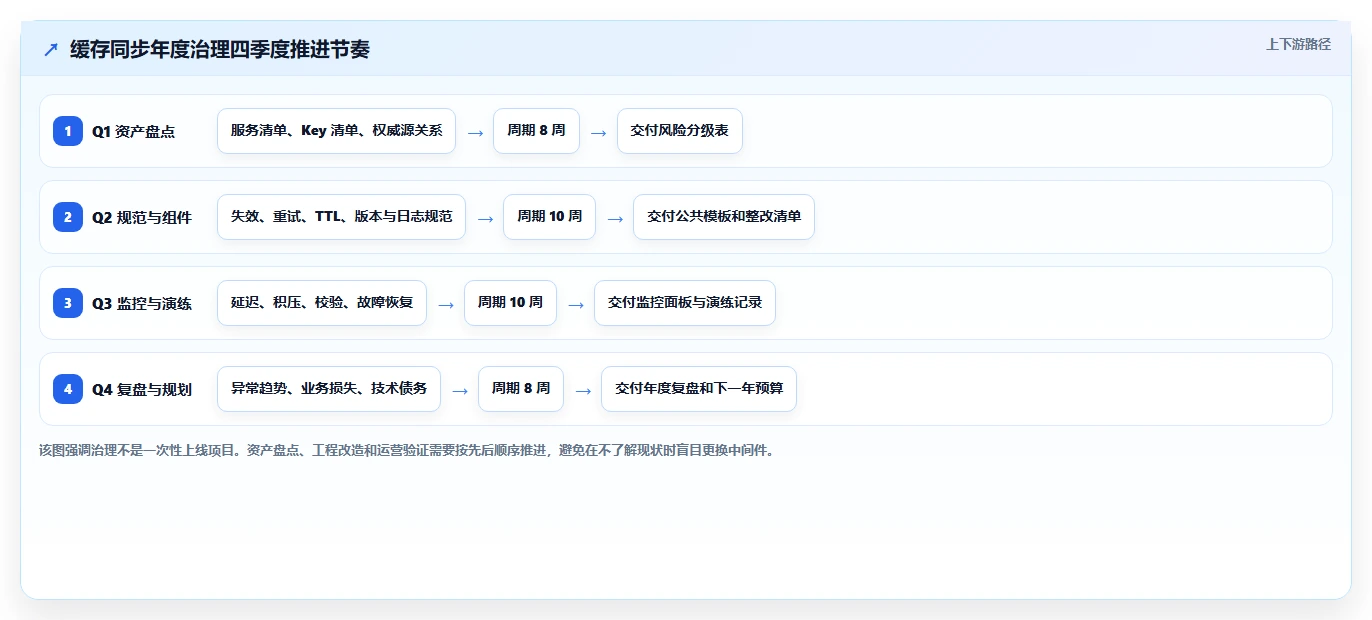Click the footnote text starting with 该图强调治理
Screen dimensions: 1372x620
[406, 450]
